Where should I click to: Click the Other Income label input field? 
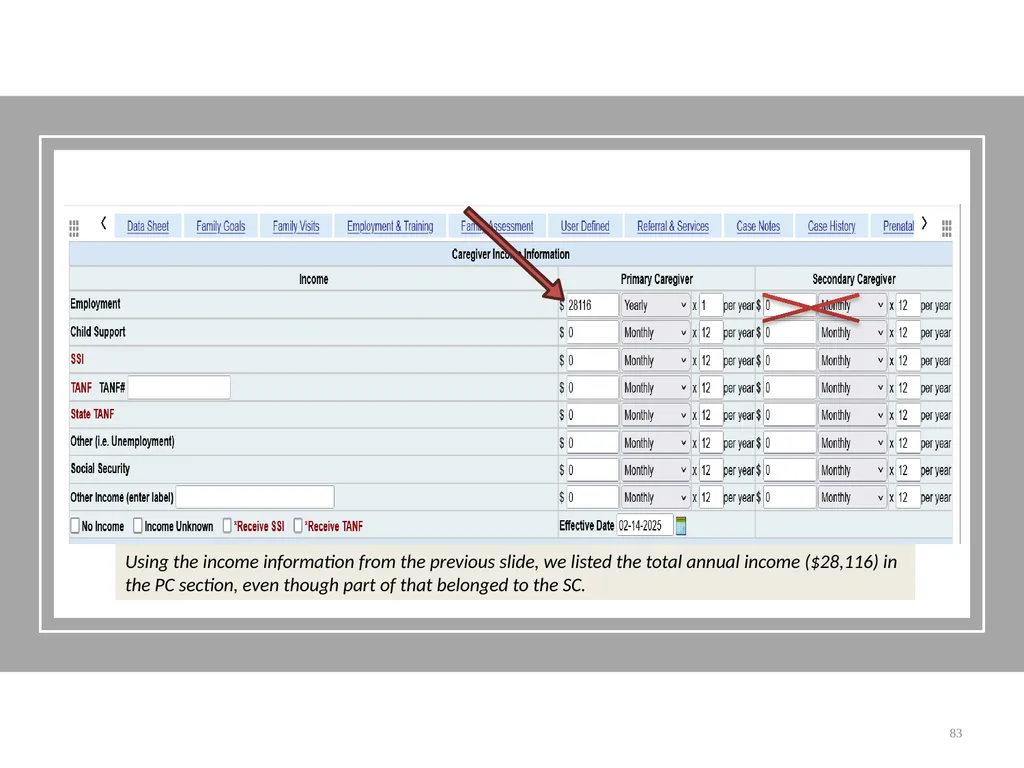255,497
